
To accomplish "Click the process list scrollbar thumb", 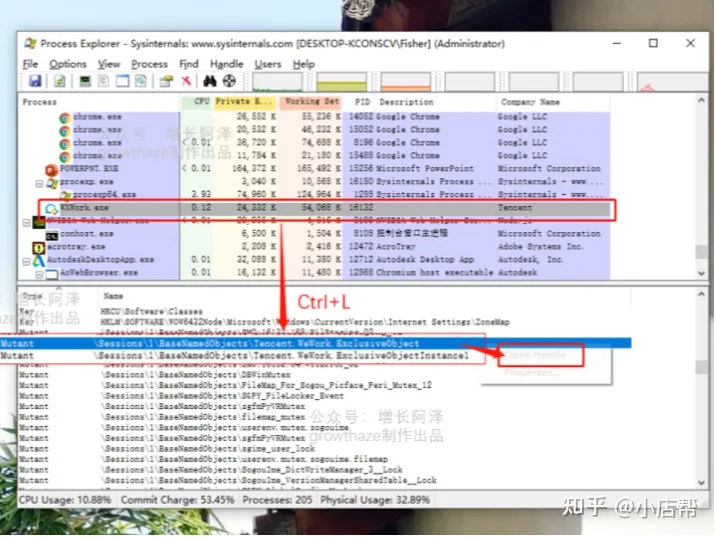I will [x=701, y=252].
